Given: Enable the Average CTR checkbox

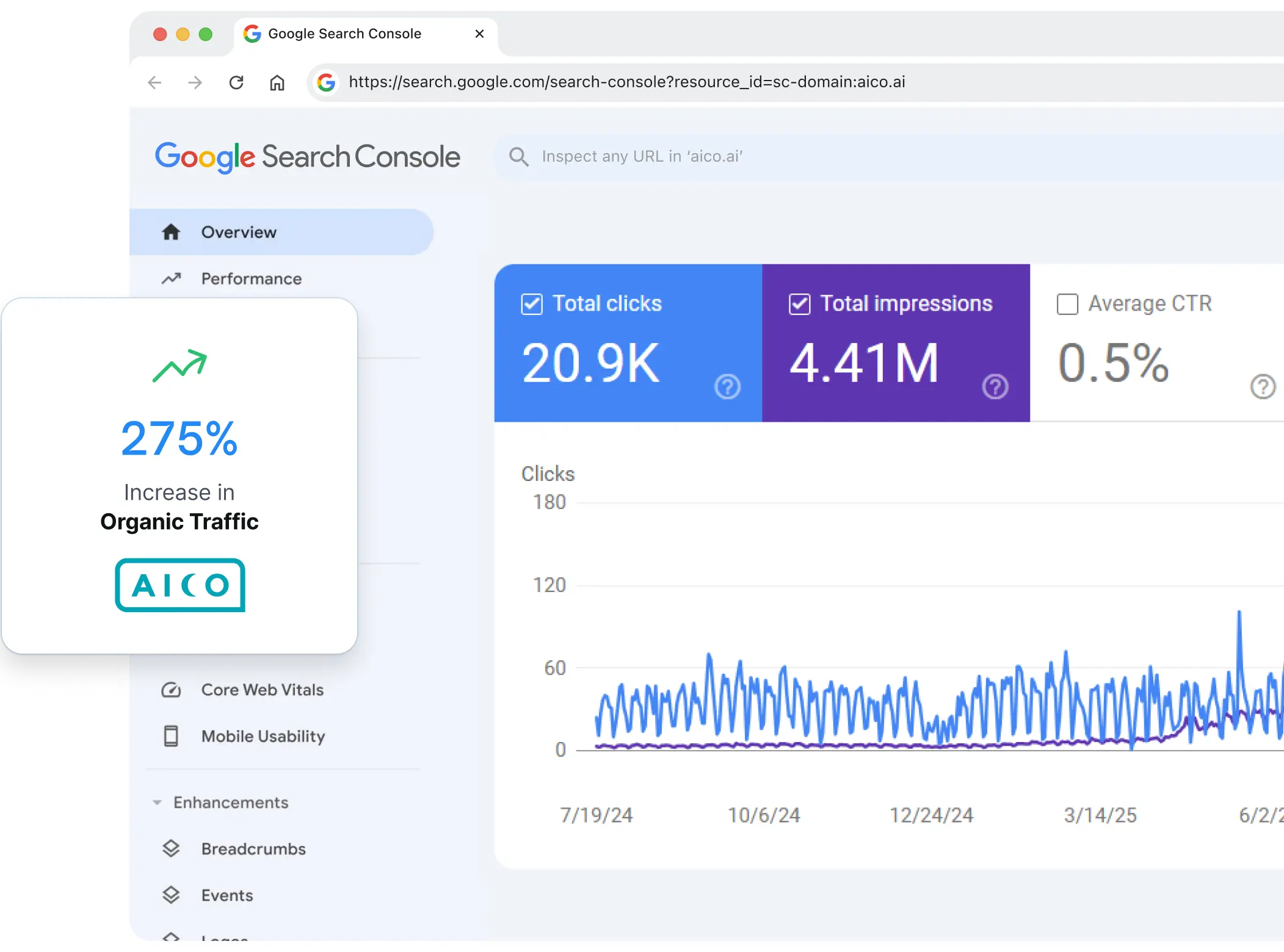Looking at the screenshot, I should point(1067,304).
